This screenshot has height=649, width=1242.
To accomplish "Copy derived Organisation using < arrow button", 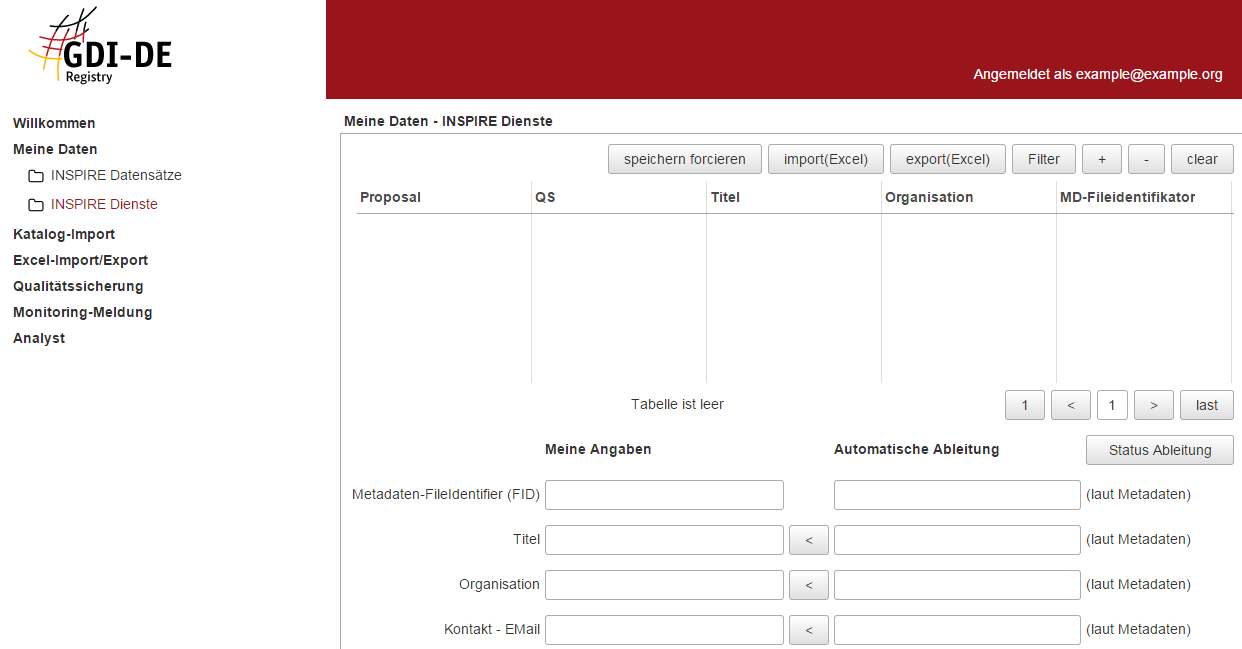I will [x=808, y=585].
